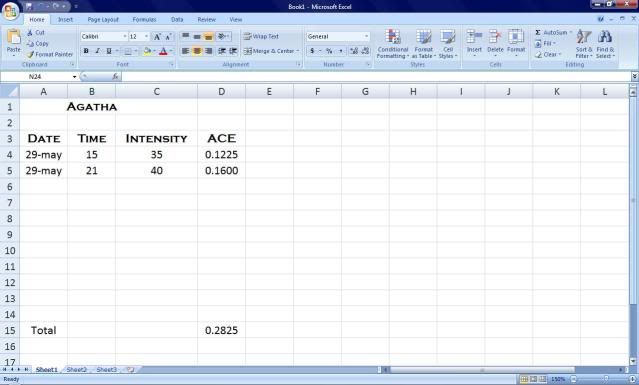Switch to the Formulas ribbon tab
639x385 pixels.
[144, 20]
